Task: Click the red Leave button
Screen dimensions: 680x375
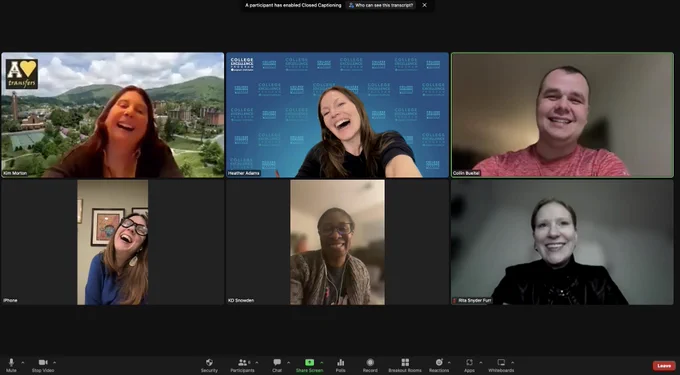Action: coord(664,366)
